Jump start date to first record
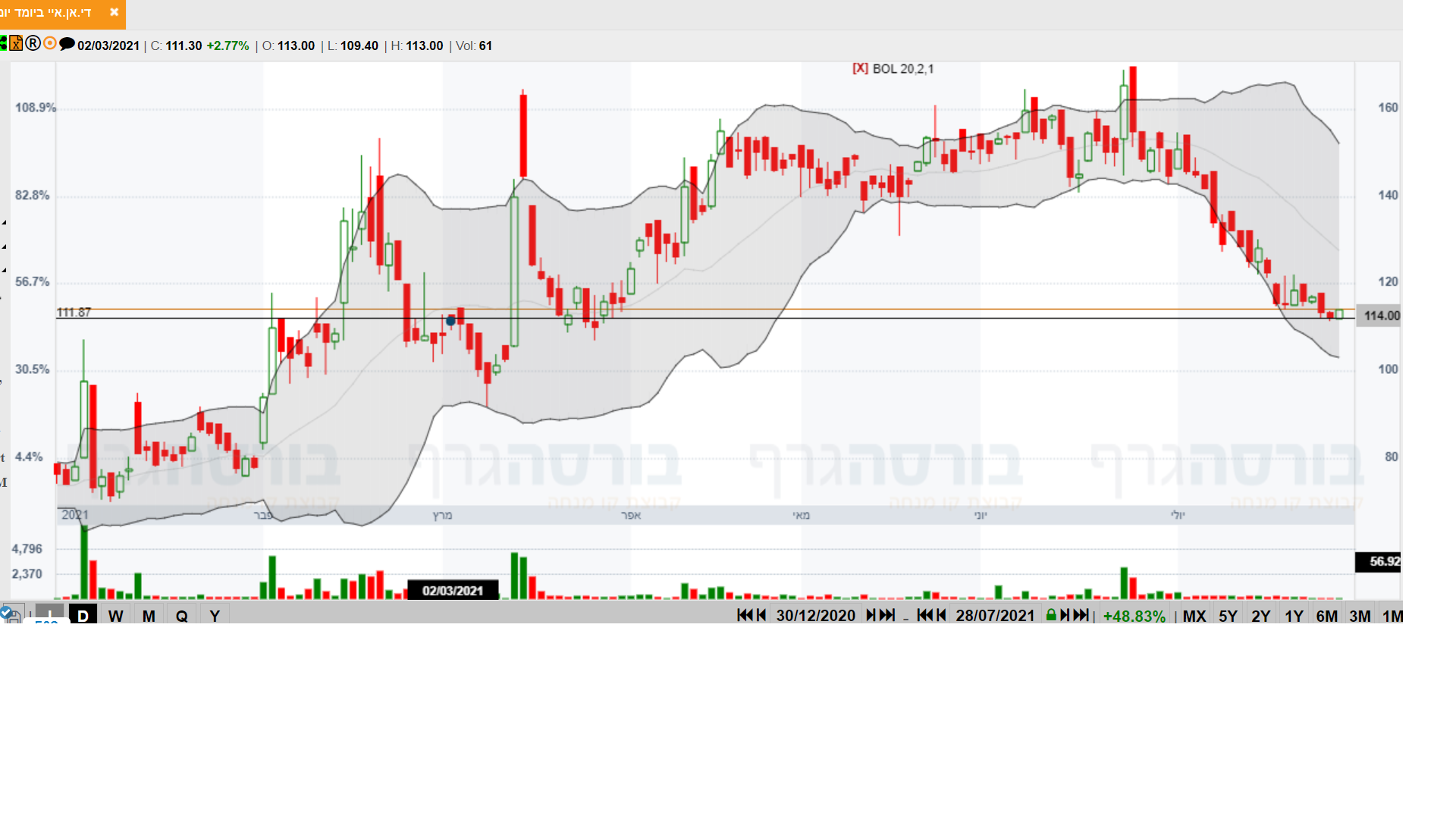Image resolution: width=1456 pixels, height=819 pixels. tap(745, 615)
